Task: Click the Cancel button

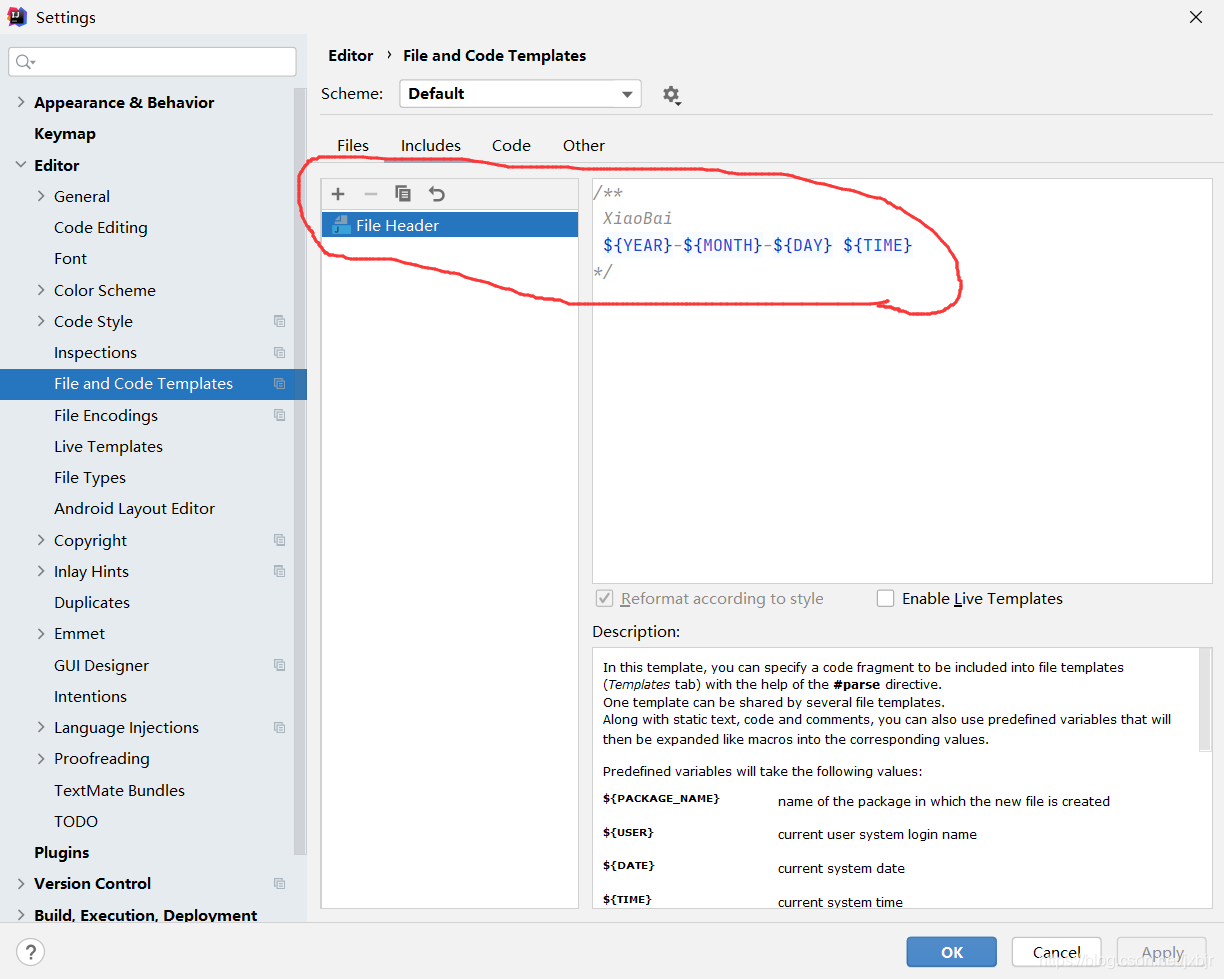Action: 1057,952
